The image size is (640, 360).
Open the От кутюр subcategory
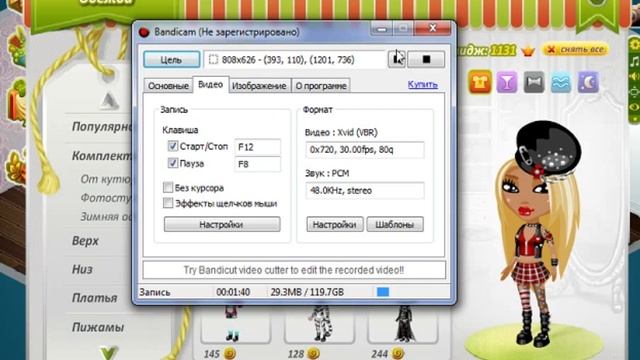[105, 179]
